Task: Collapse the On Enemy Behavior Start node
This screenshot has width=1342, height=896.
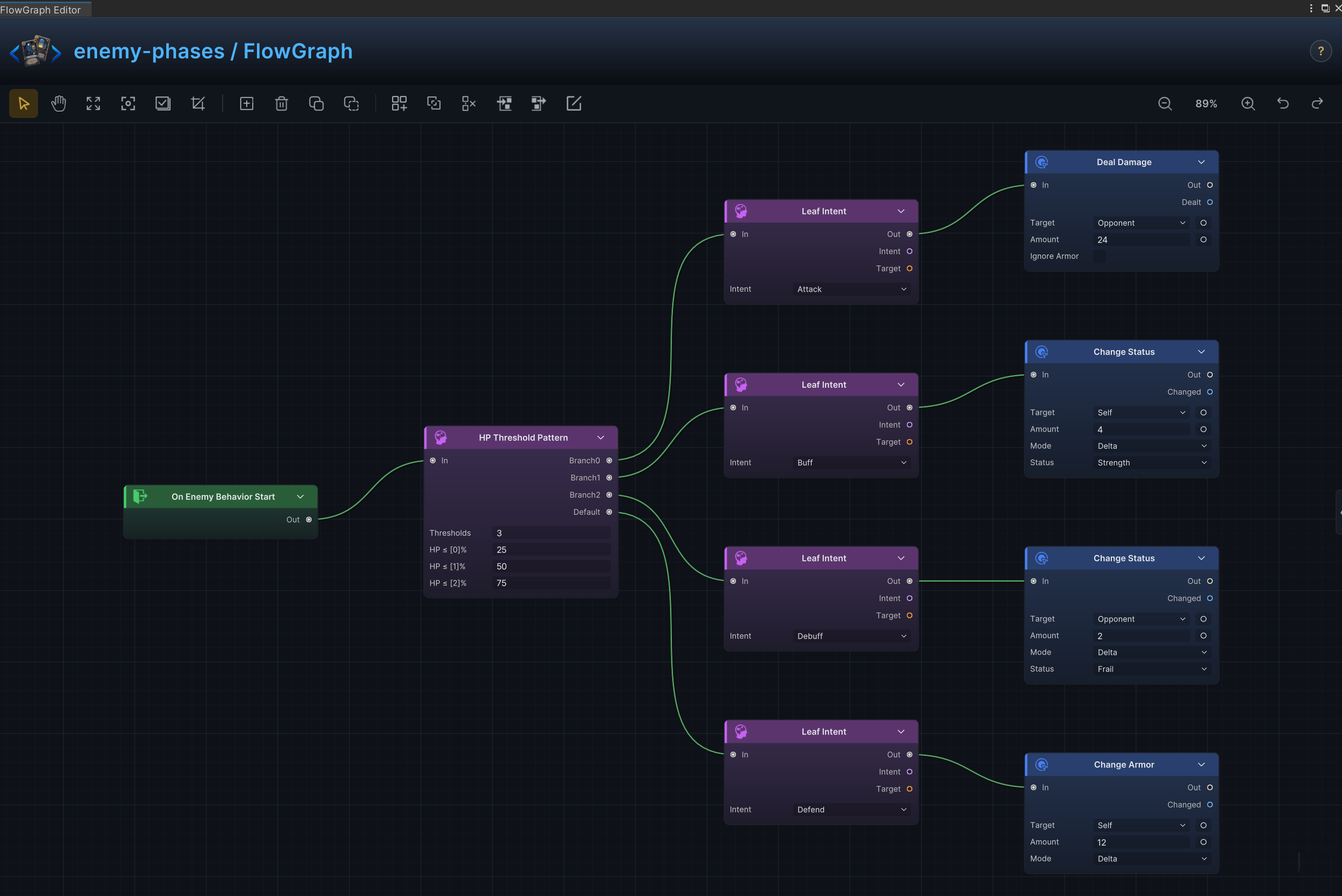Action: (300, 497)
